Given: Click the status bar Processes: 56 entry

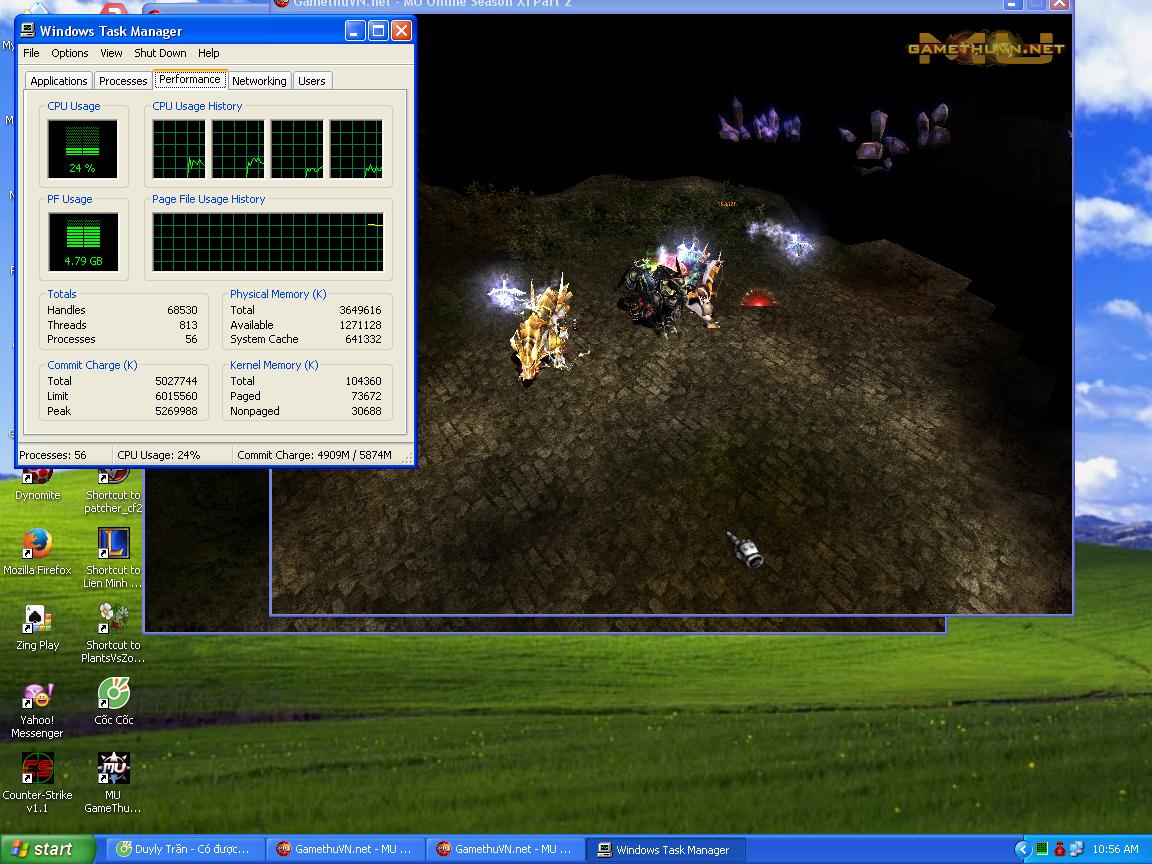Looking at the screenshot, I should 53,455.
